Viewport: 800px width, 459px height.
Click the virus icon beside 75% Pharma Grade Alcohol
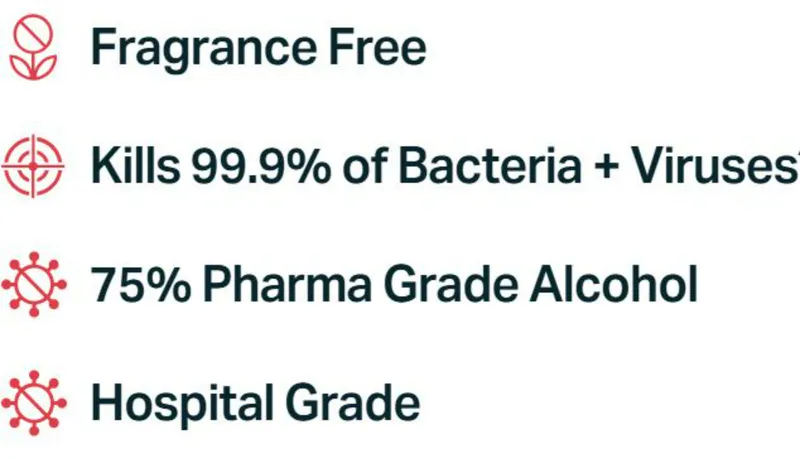[x=33, y=284]
